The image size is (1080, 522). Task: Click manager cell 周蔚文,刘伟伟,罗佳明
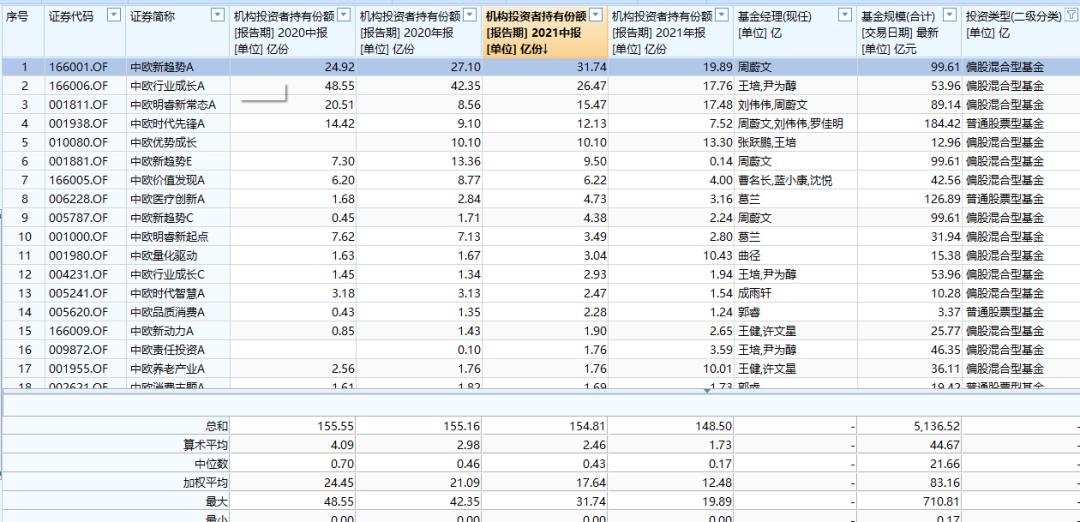click(790, 124)
